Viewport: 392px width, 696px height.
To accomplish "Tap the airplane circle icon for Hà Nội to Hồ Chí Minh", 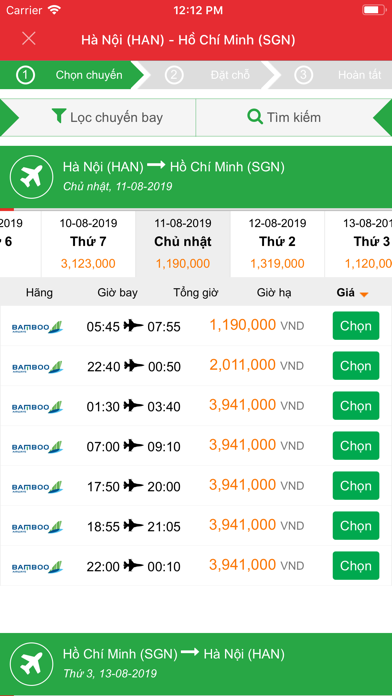I will [x=32, y=176].
